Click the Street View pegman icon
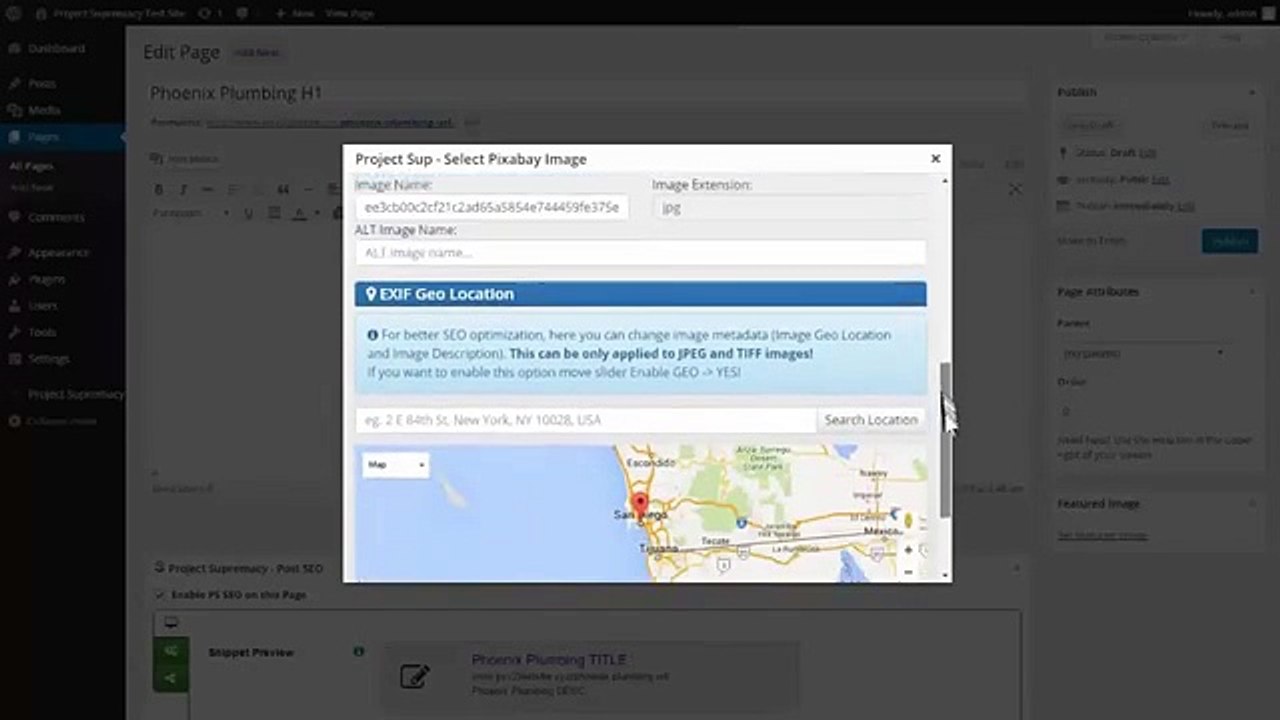 908,521
